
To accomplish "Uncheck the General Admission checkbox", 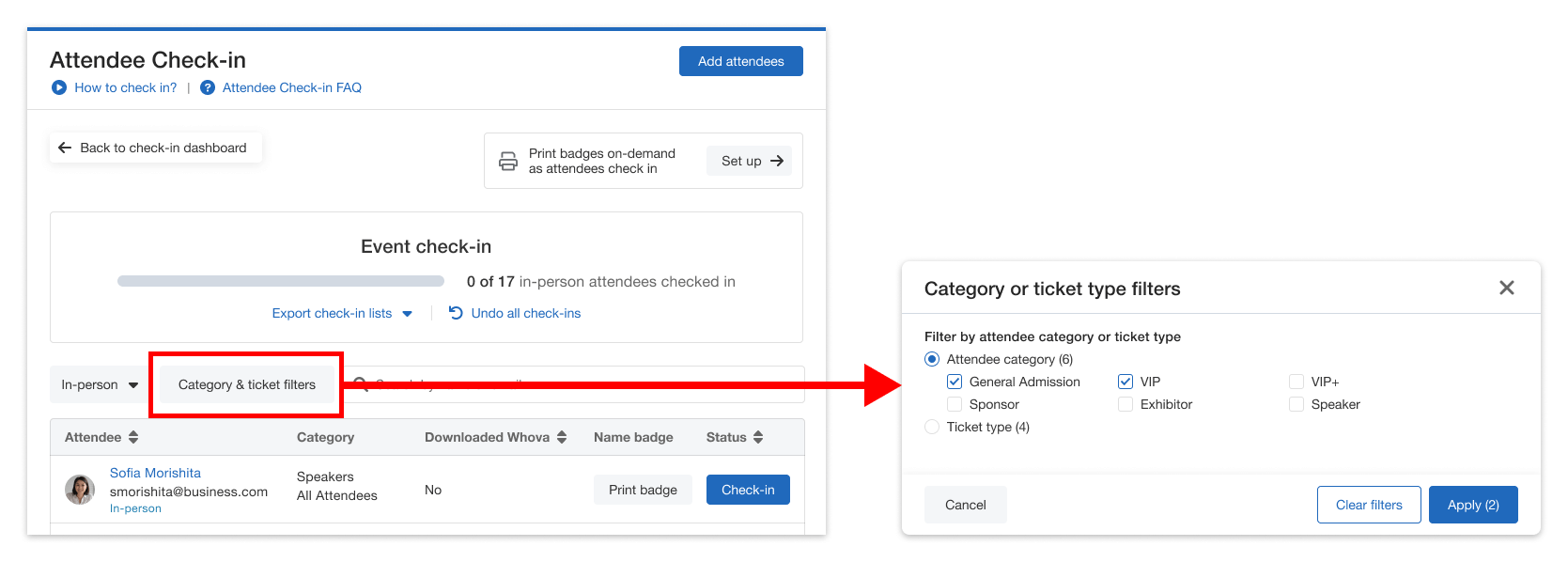I will tap(955, 382).
